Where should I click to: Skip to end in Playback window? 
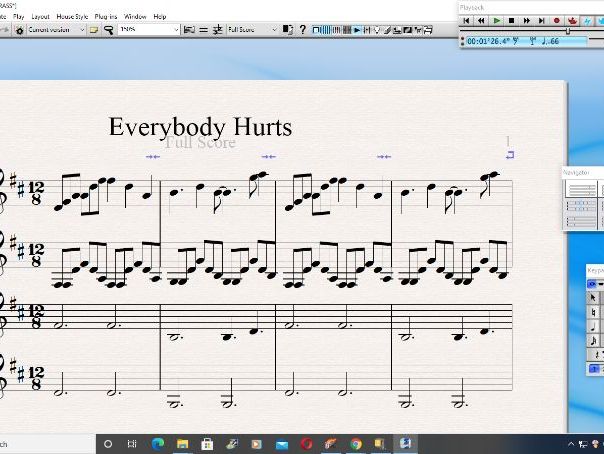(541, 21)
